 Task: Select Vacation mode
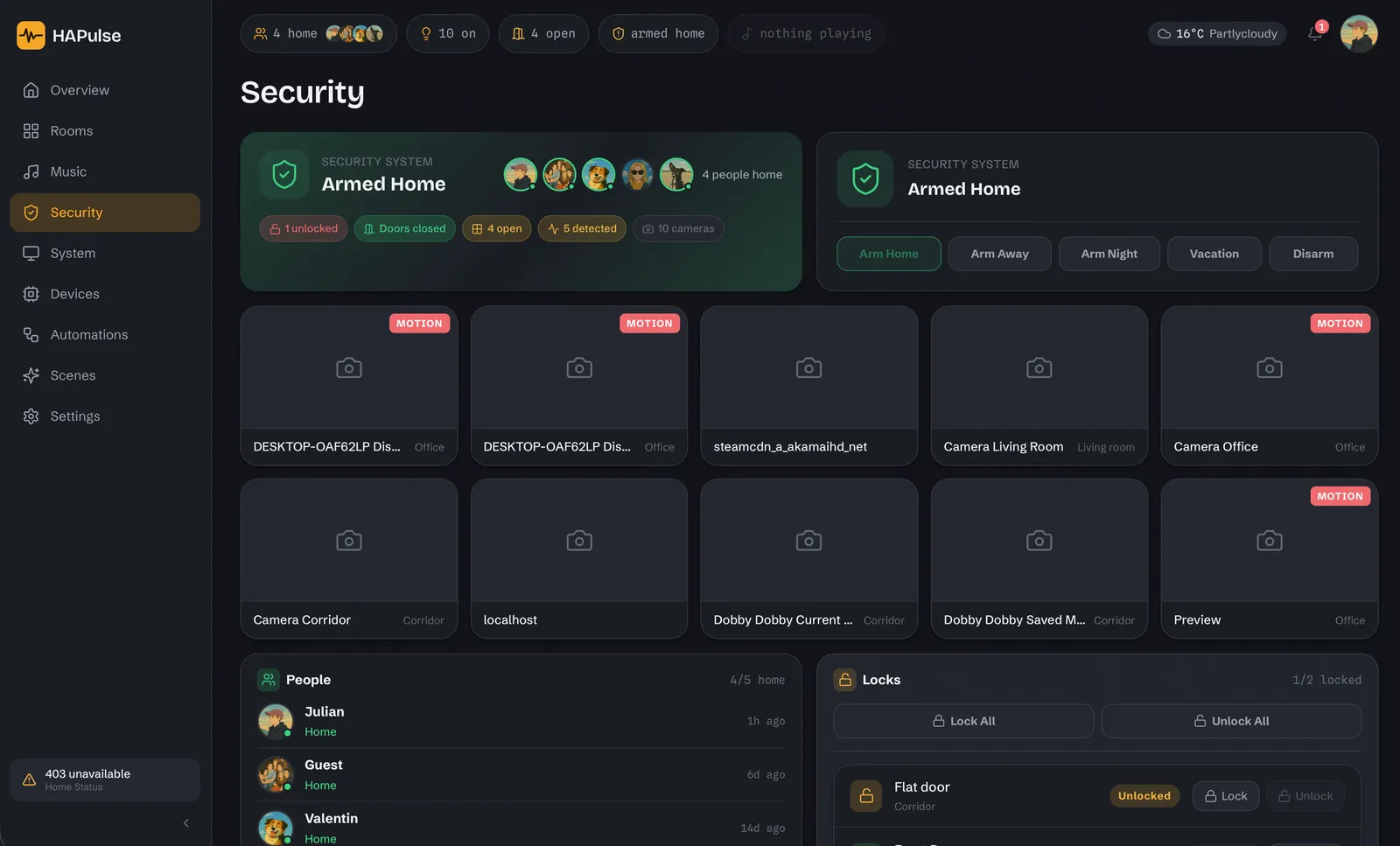[1214, 254]
